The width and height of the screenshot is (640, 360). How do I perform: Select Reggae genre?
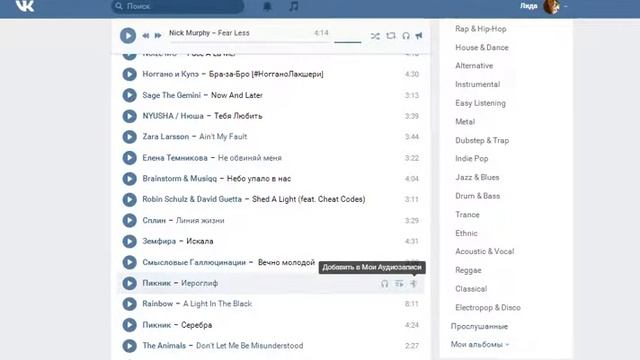[468, 270]
